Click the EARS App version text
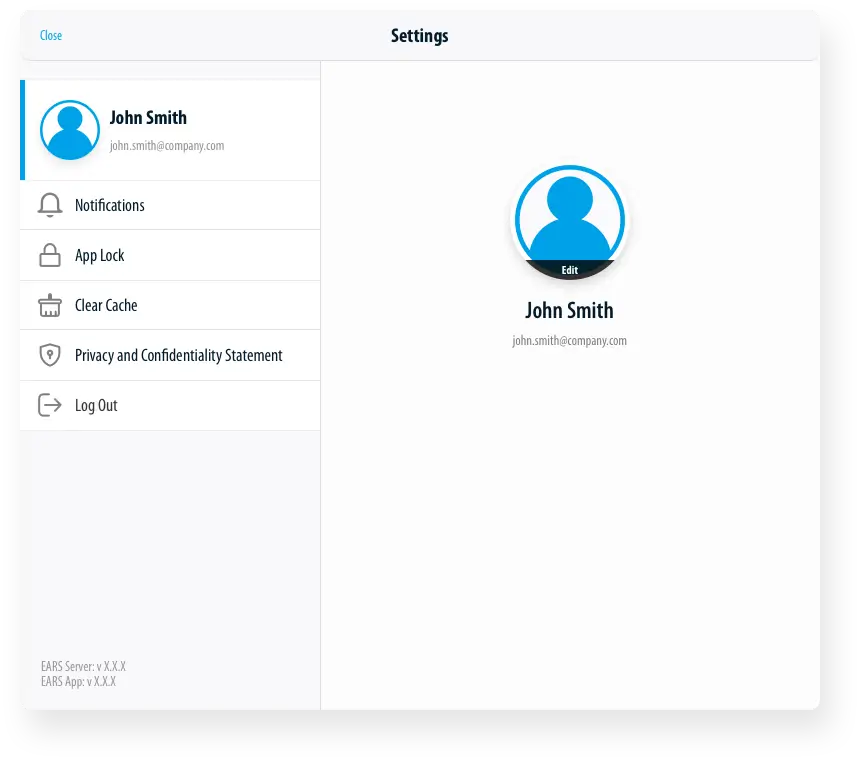860x760 pixels. click(x=78, y=681)
